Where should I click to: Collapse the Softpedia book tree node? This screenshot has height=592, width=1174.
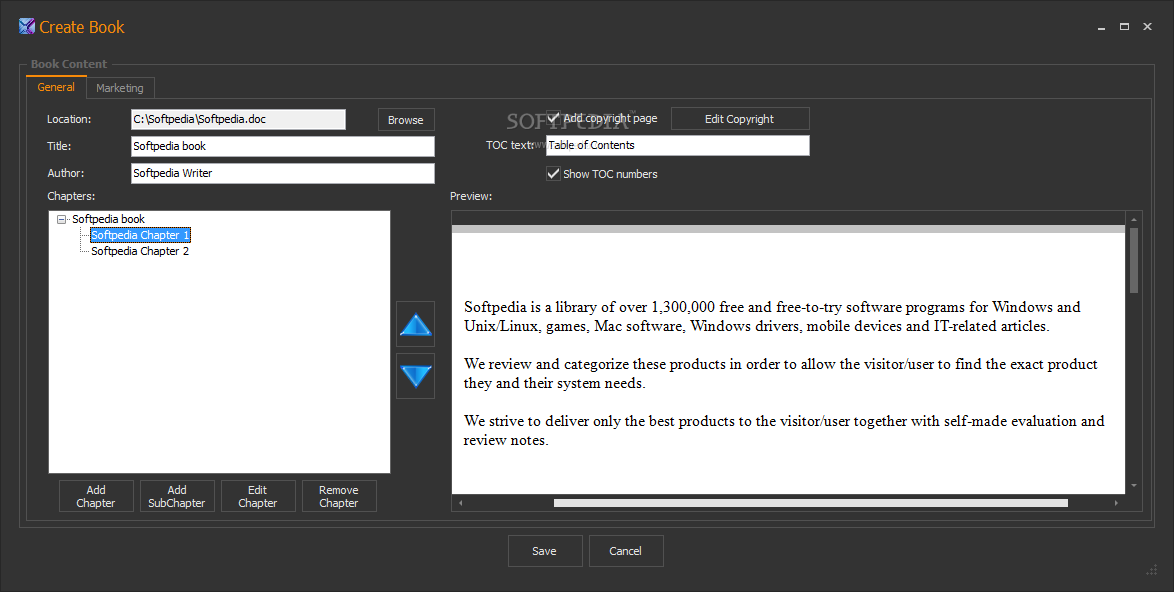tap(61, 219)
